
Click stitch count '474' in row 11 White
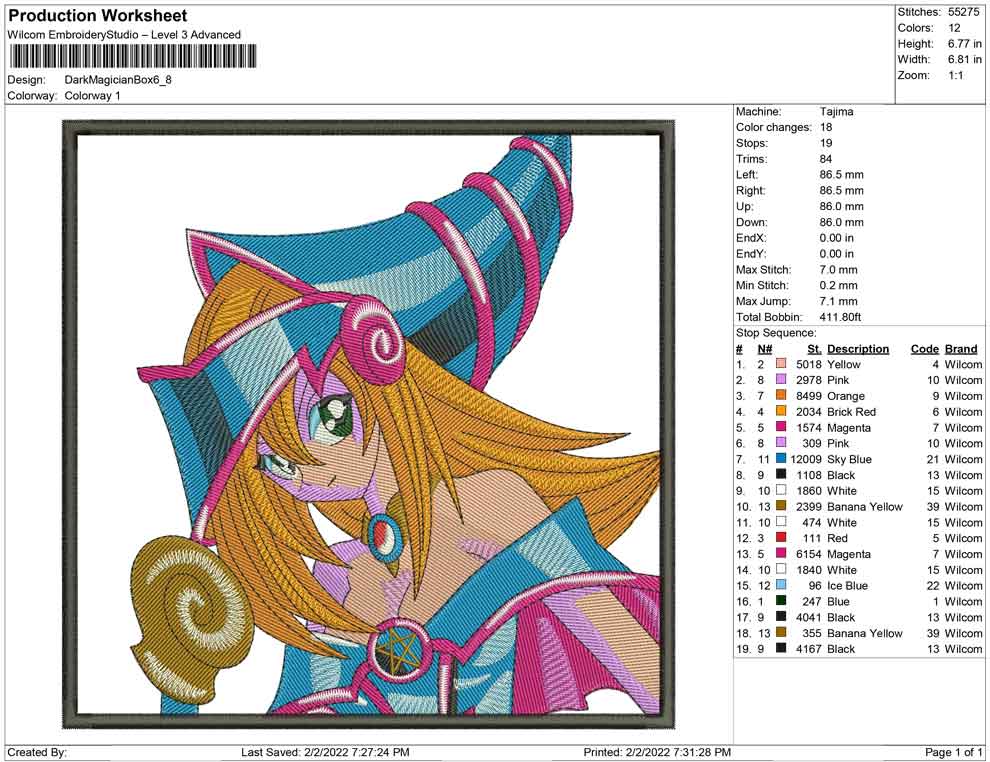coord(812,522)
